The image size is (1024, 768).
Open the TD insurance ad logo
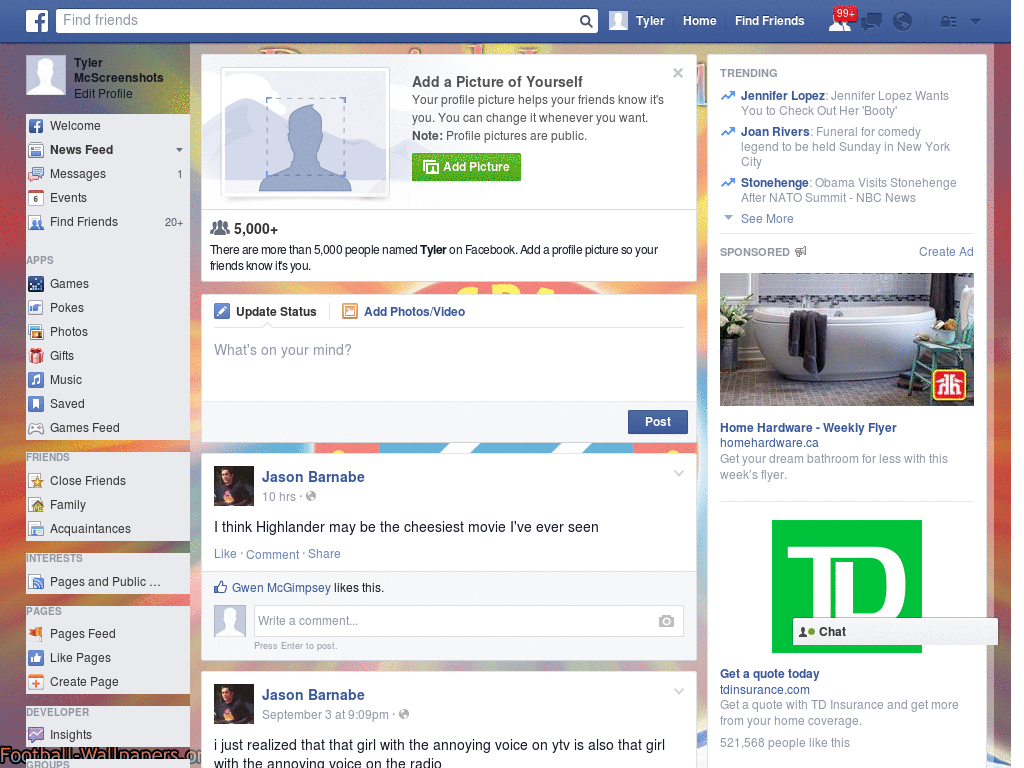click(846, 586)
